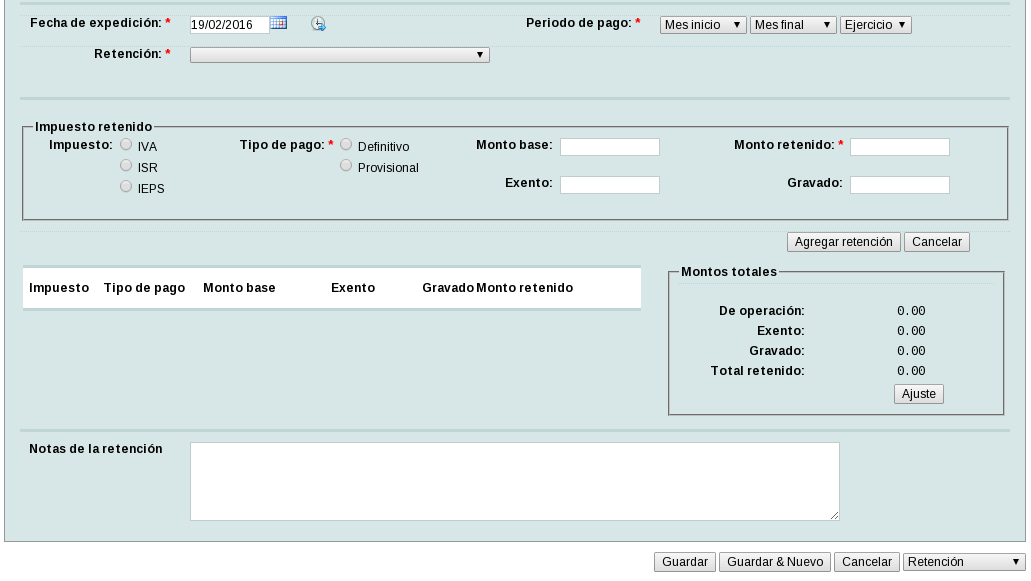
Task: Select the IVA tax radio button
Action: tap(126, 144)
